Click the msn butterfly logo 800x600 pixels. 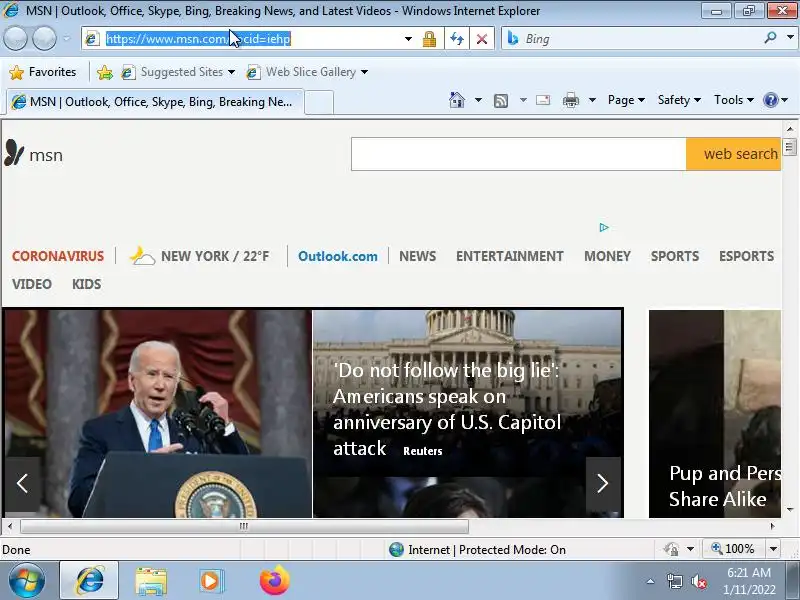(34, 153)
